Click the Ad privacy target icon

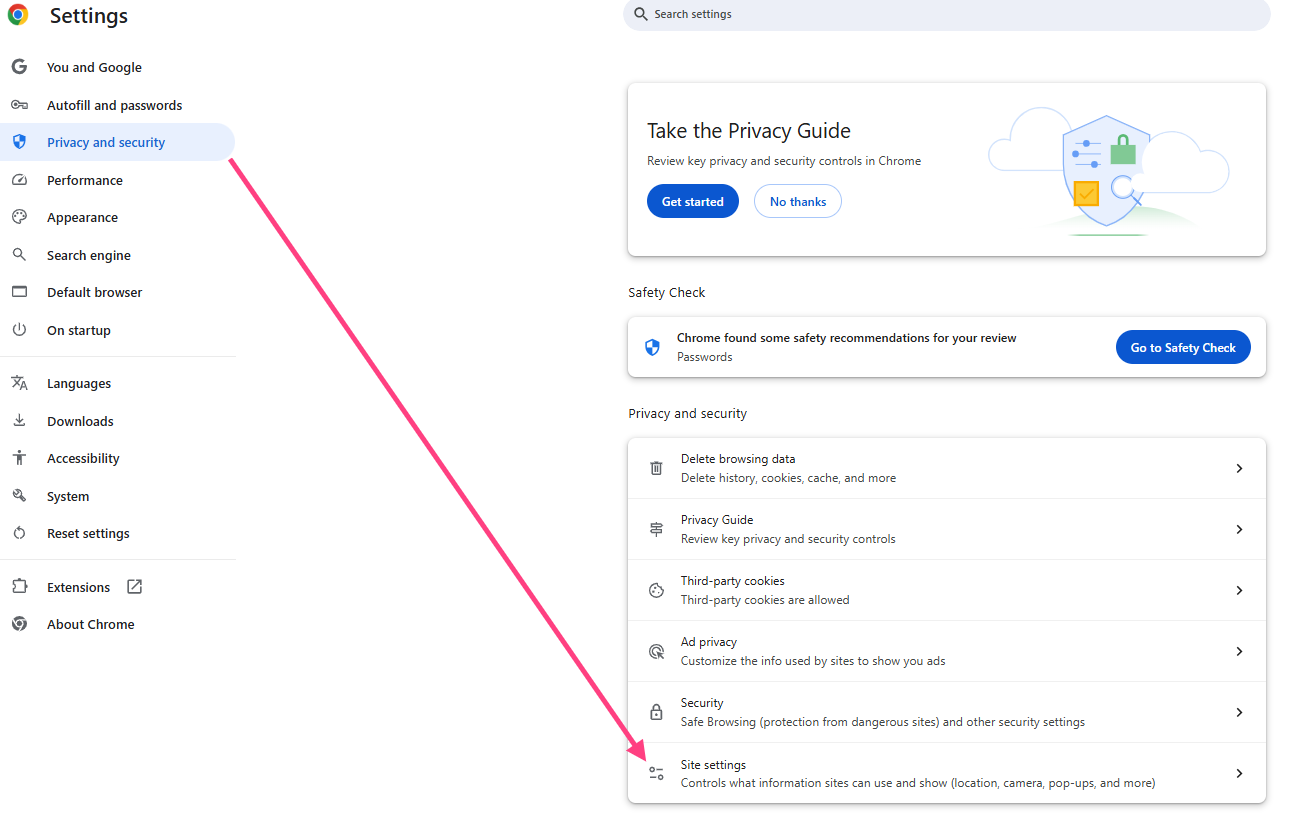(656, 651)
